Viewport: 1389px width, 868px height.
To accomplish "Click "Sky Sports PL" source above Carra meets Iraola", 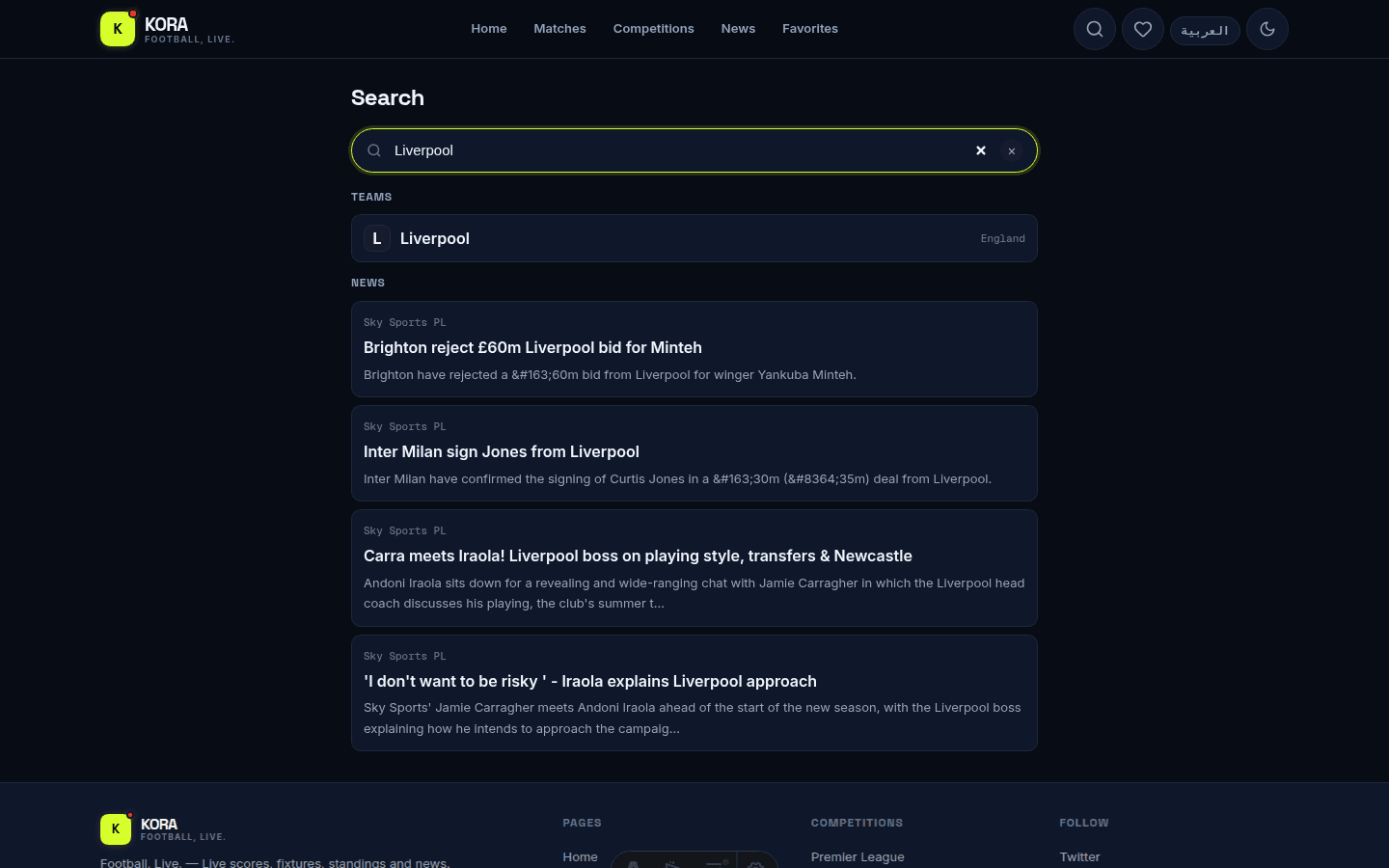I will pos(405,530).
